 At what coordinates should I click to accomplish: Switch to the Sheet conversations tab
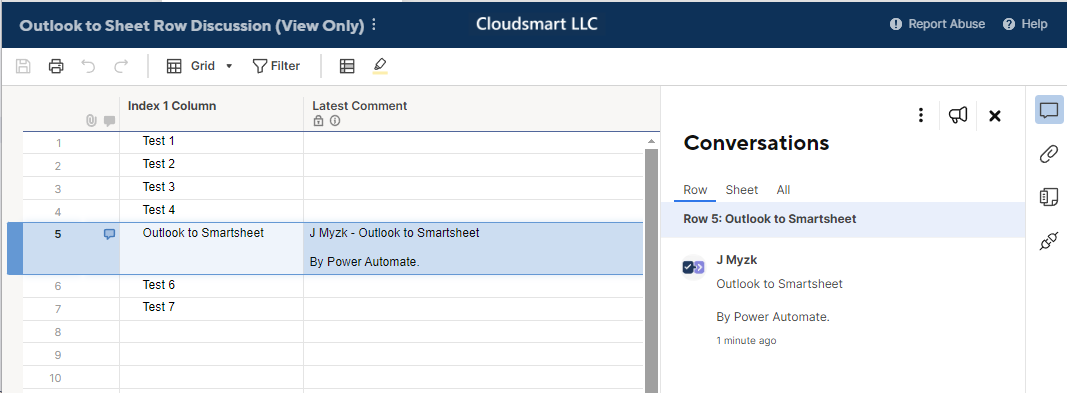[x=742, y=190]
